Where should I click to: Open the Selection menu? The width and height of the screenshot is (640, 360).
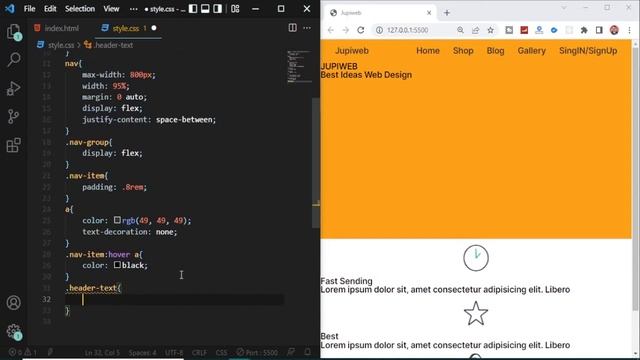click(x=80, y=9)
